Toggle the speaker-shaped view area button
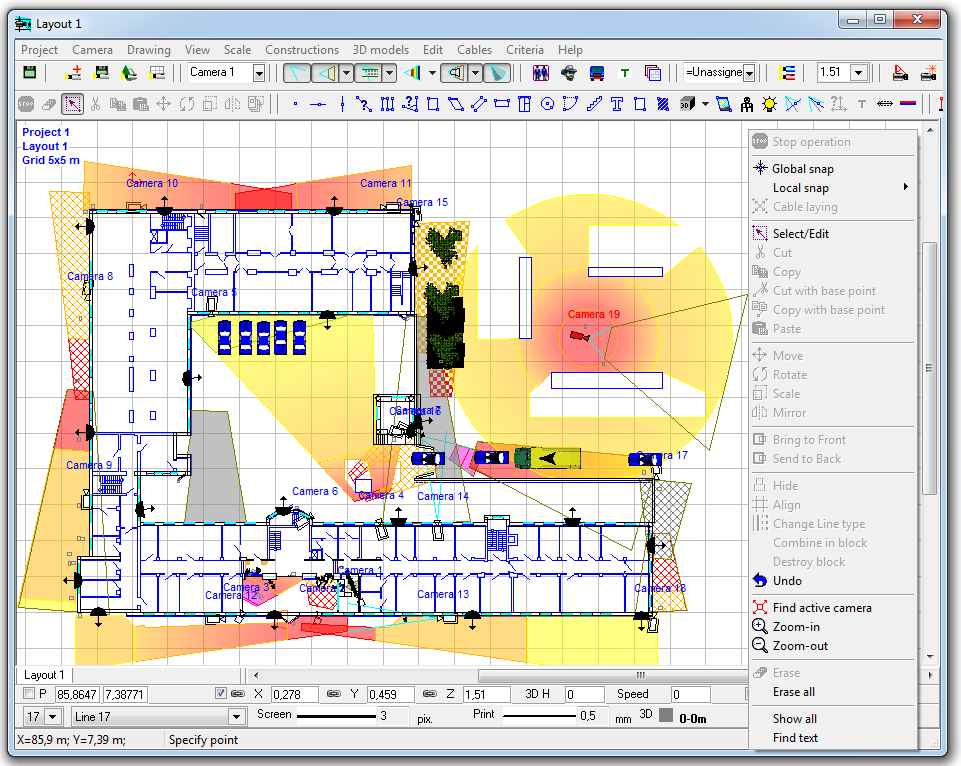Image resolution: width=961 pixels, height=766 pixels. coord(455,74)
